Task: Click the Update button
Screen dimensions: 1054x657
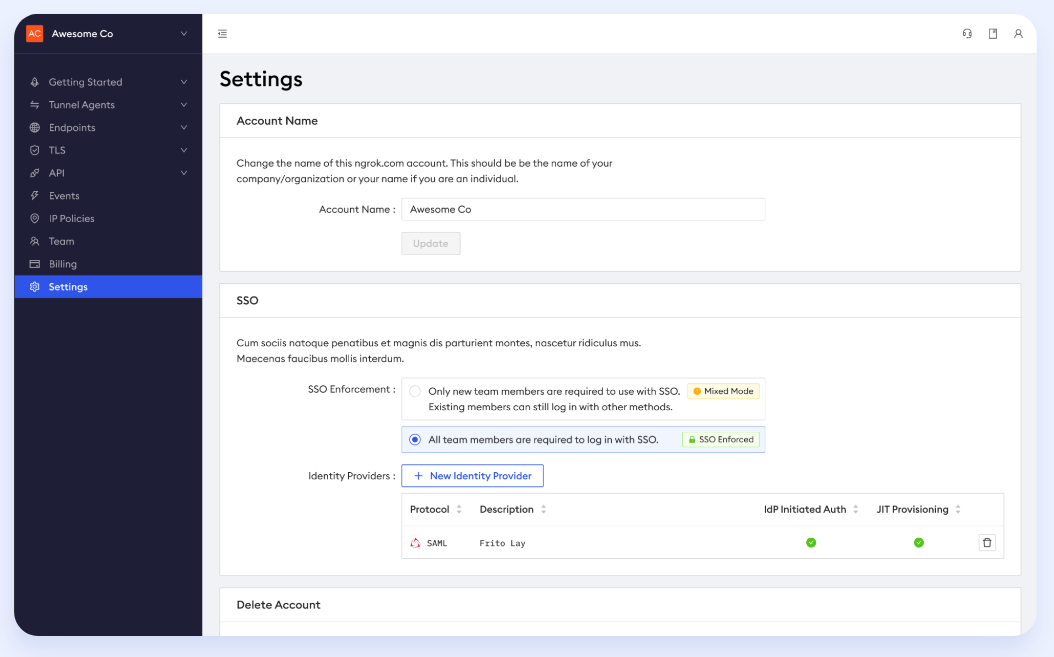Action: (431, 243)
